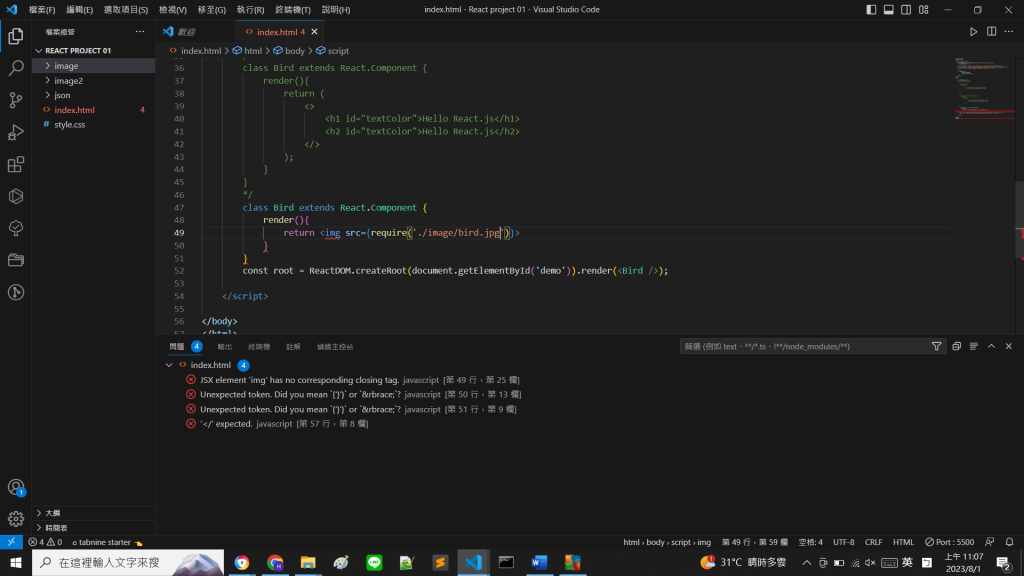Screen dimensions: 1024x576
Task: Click the filter icon in Problems panel
Action: click(936, 346)
